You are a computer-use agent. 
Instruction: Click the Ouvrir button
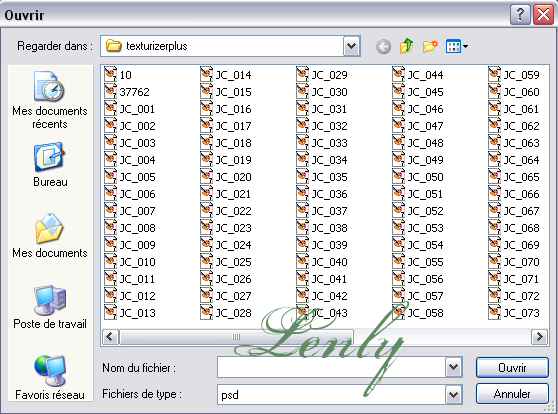512,367
